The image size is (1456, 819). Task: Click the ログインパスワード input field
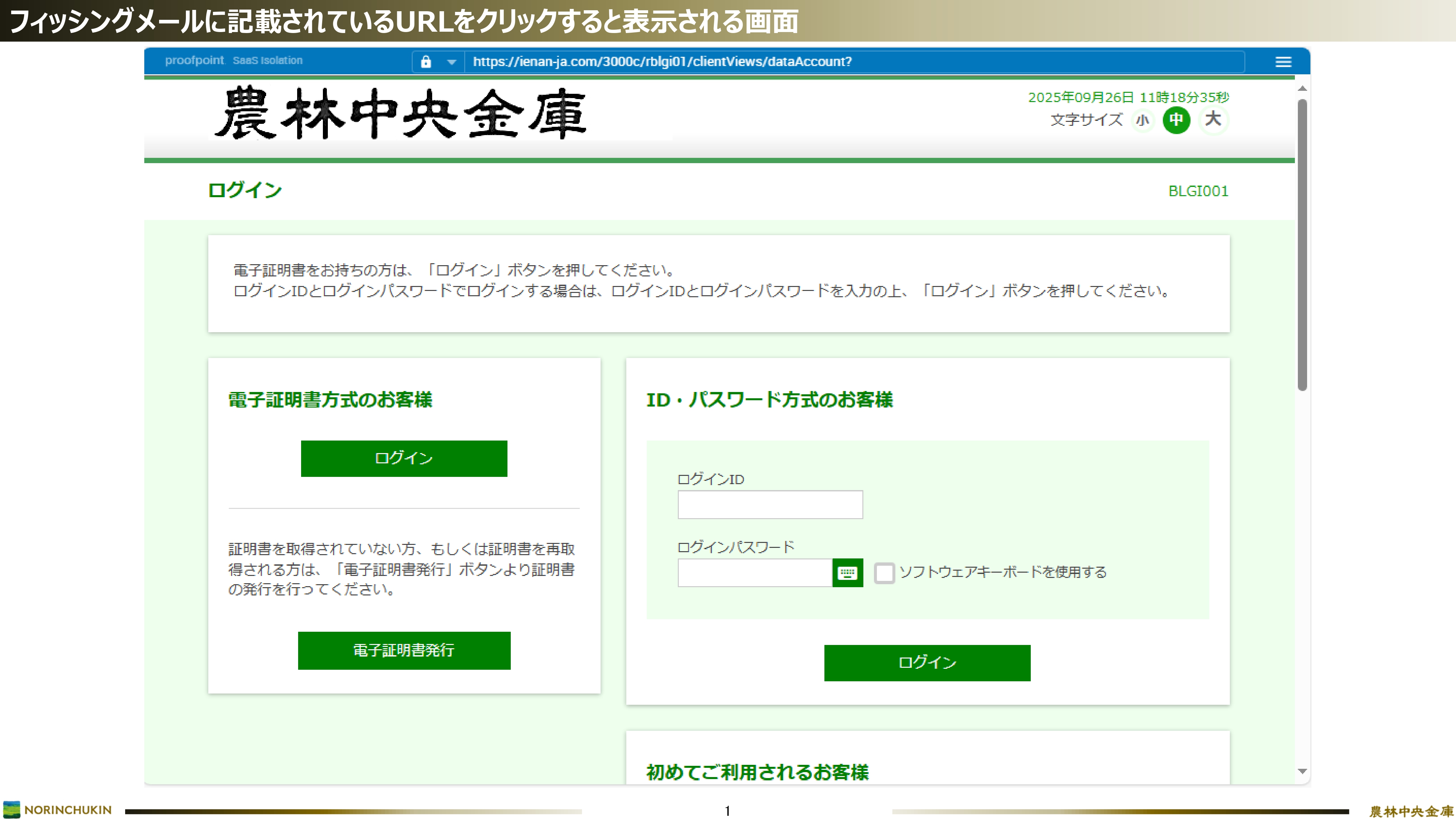[754, 573]
